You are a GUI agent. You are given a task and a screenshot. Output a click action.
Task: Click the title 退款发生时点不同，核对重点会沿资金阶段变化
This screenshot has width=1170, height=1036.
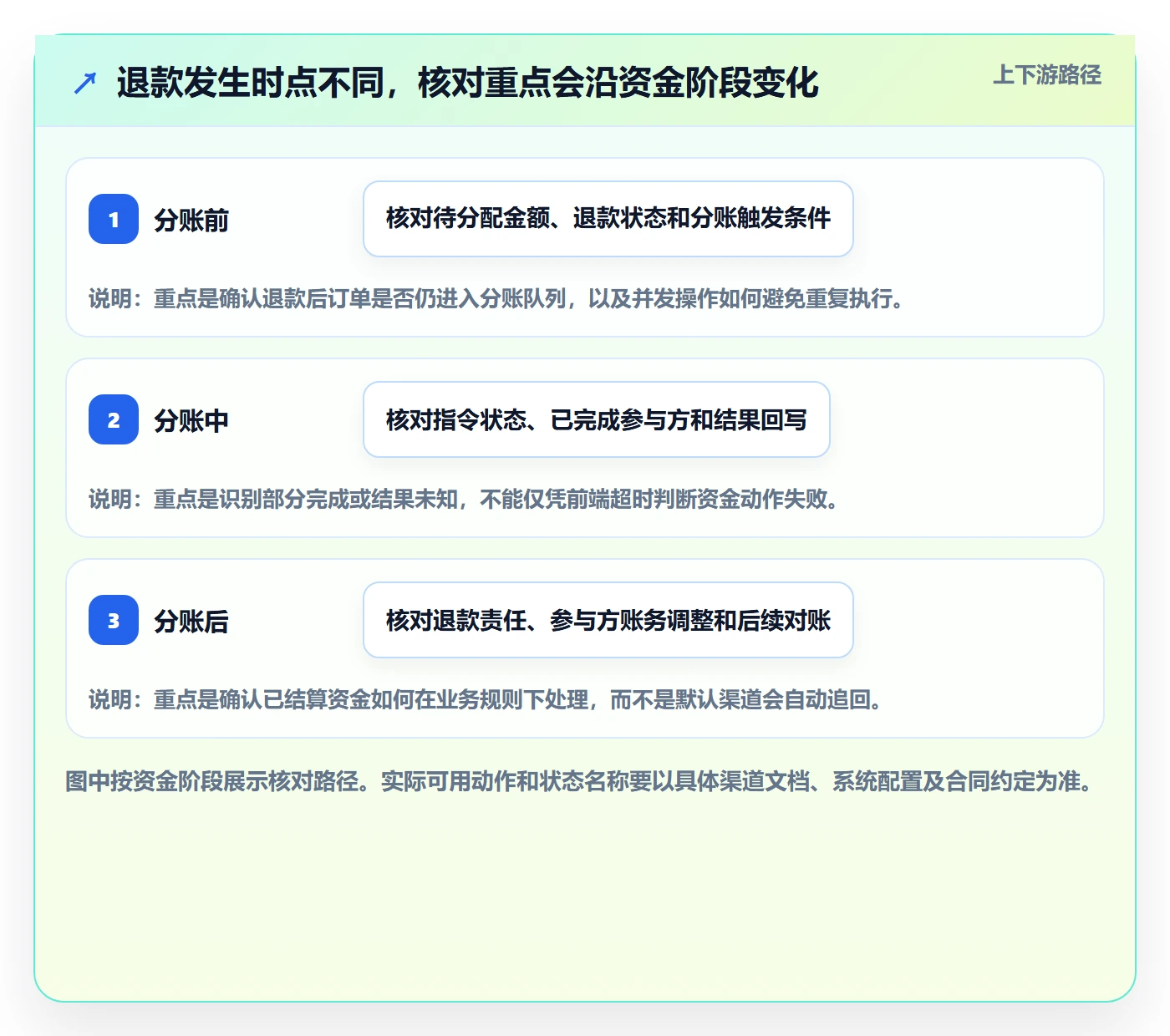tap(468, 83)
